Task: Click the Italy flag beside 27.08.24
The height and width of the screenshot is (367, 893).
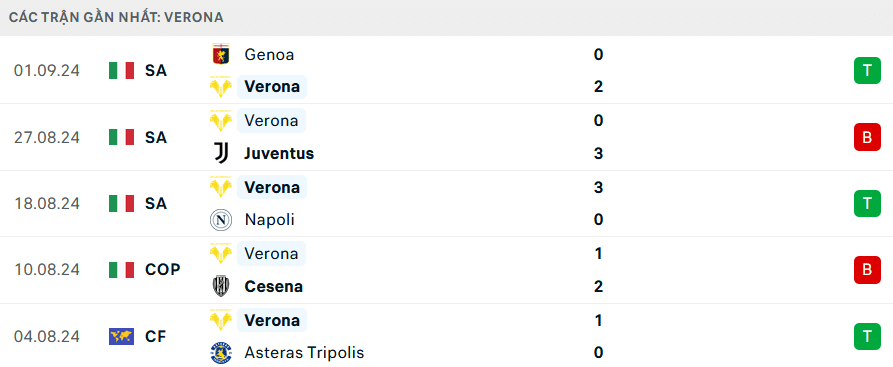Action: (121, 137)
